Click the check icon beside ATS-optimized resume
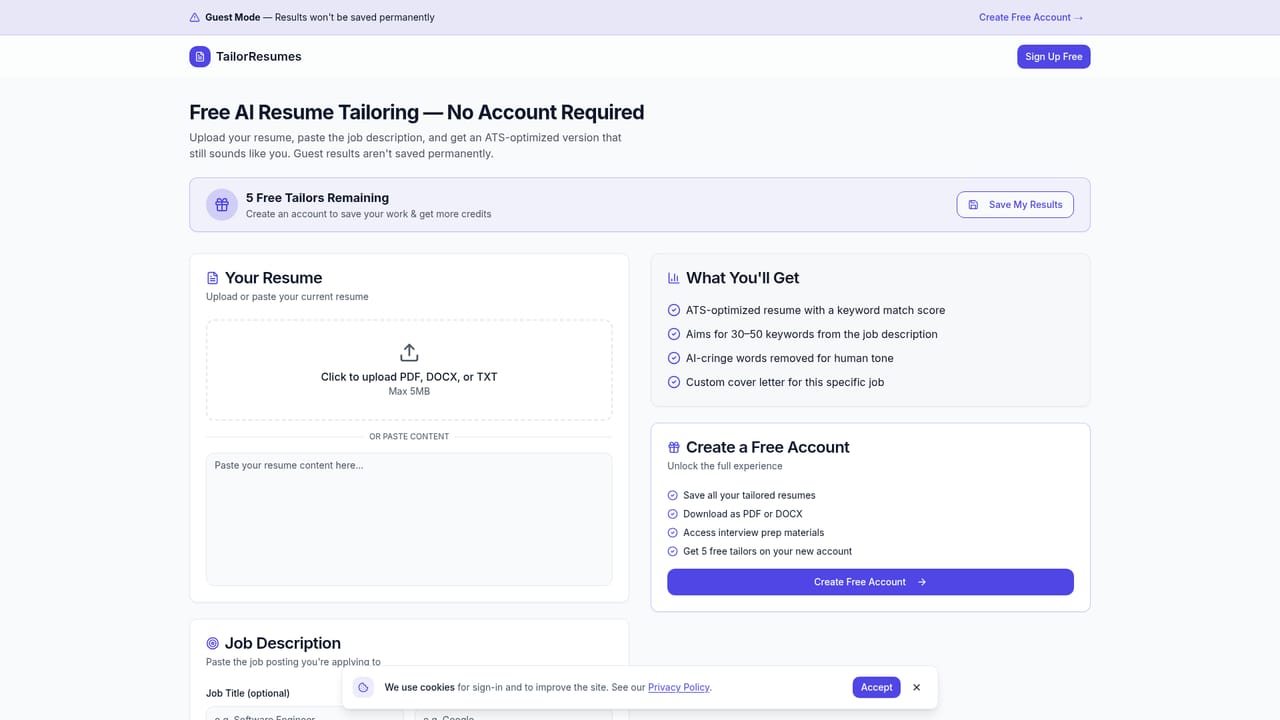1280x720 pixels. (674, 310)
